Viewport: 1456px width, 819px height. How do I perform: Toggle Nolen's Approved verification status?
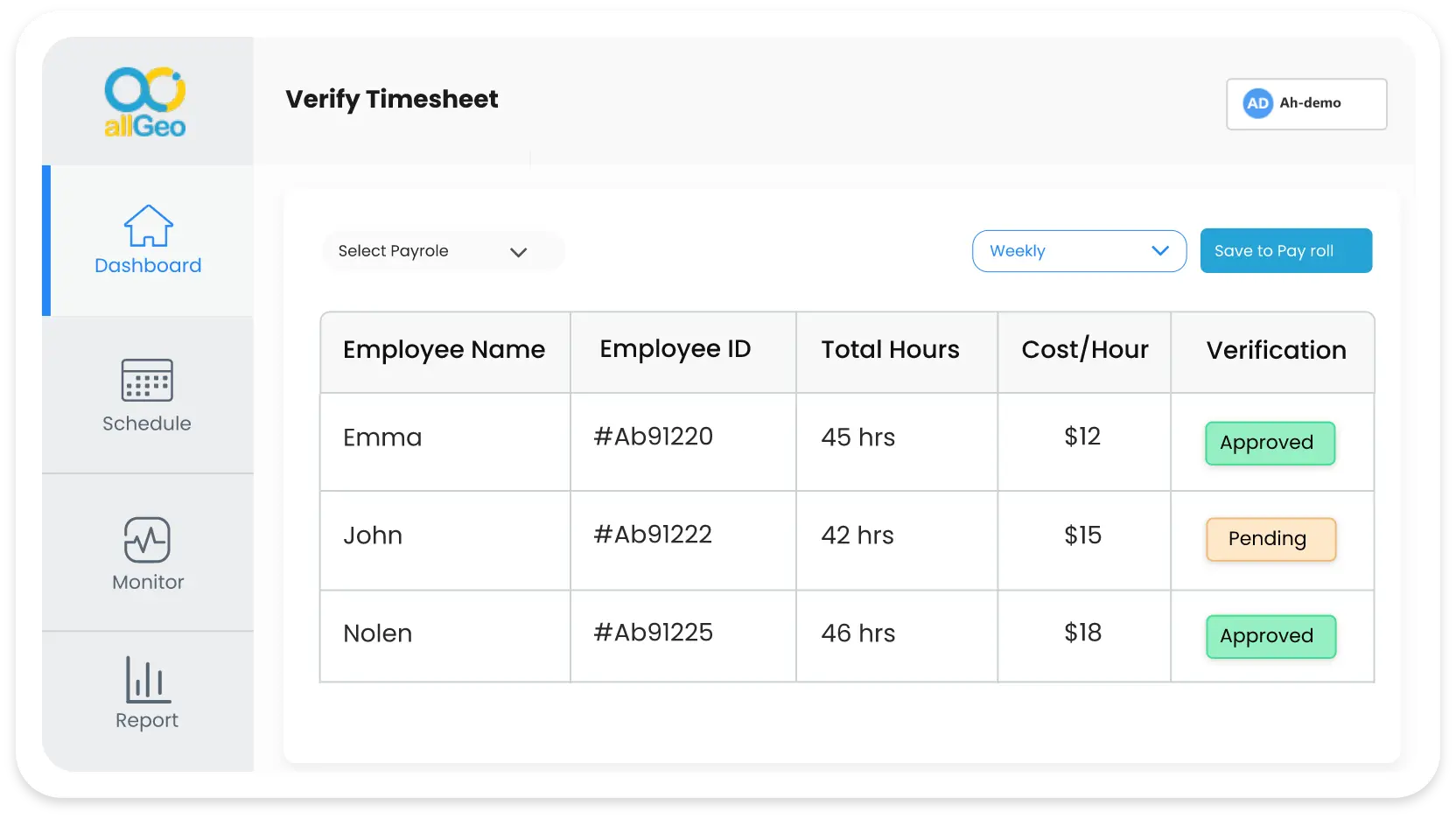point(1270,636)
